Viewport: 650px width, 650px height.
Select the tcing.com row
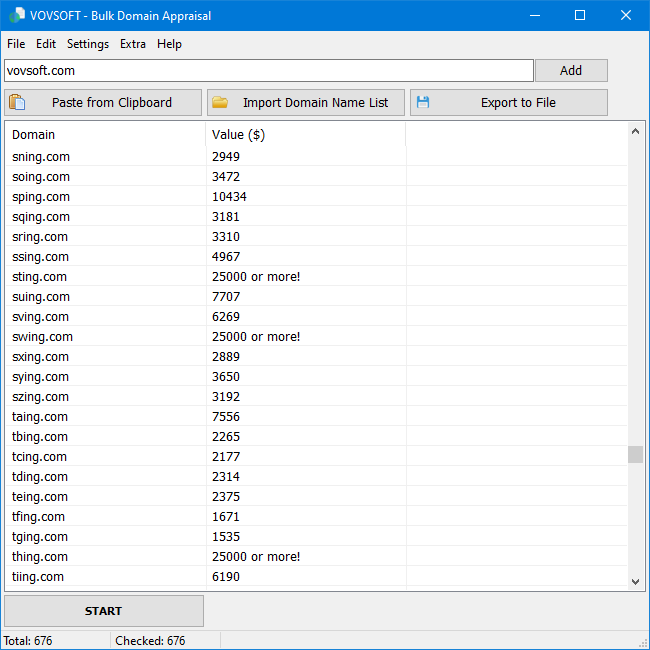tap(316, 457)
